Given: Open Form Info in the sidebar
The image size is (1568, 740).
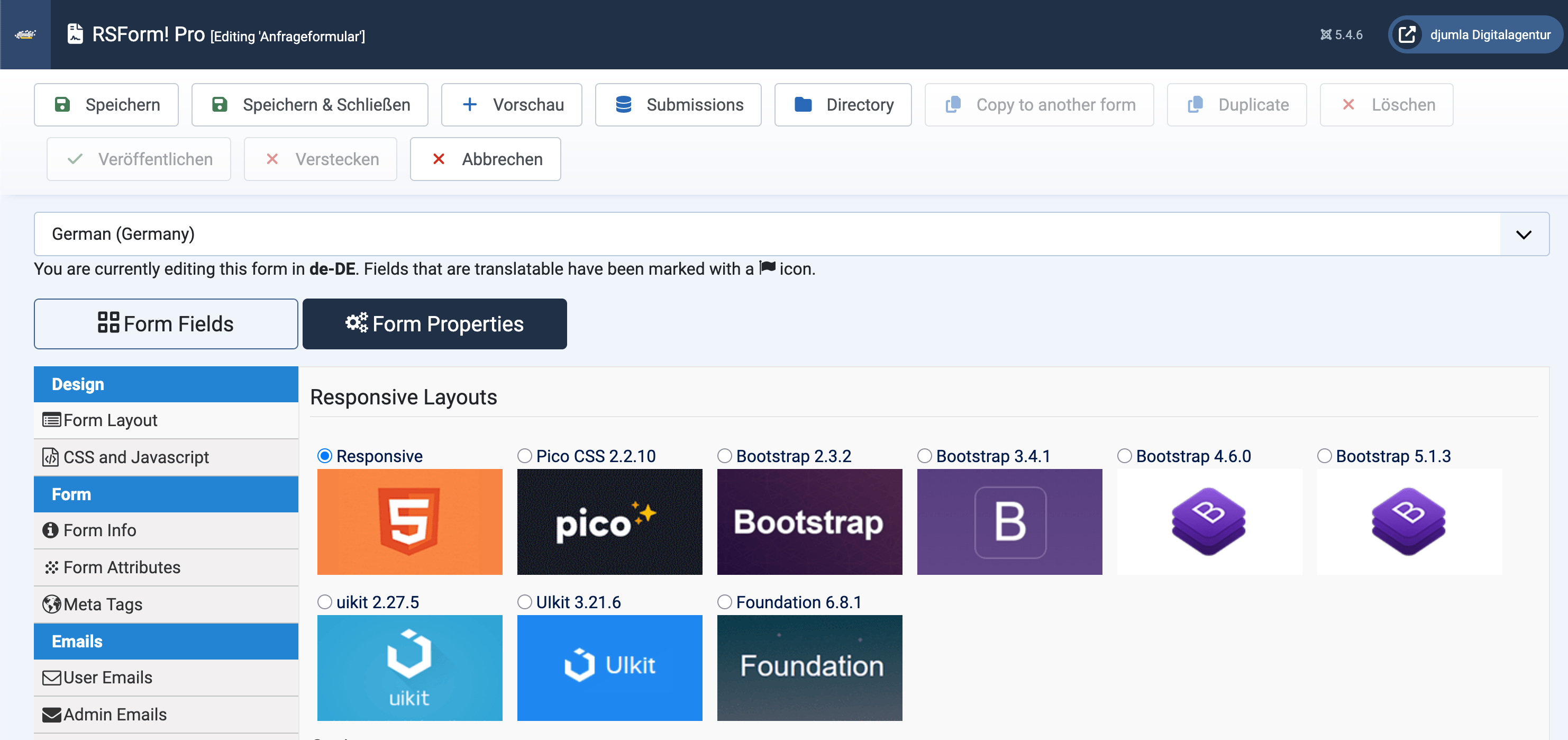Looking at the screenshot, I should pos(166,530).
